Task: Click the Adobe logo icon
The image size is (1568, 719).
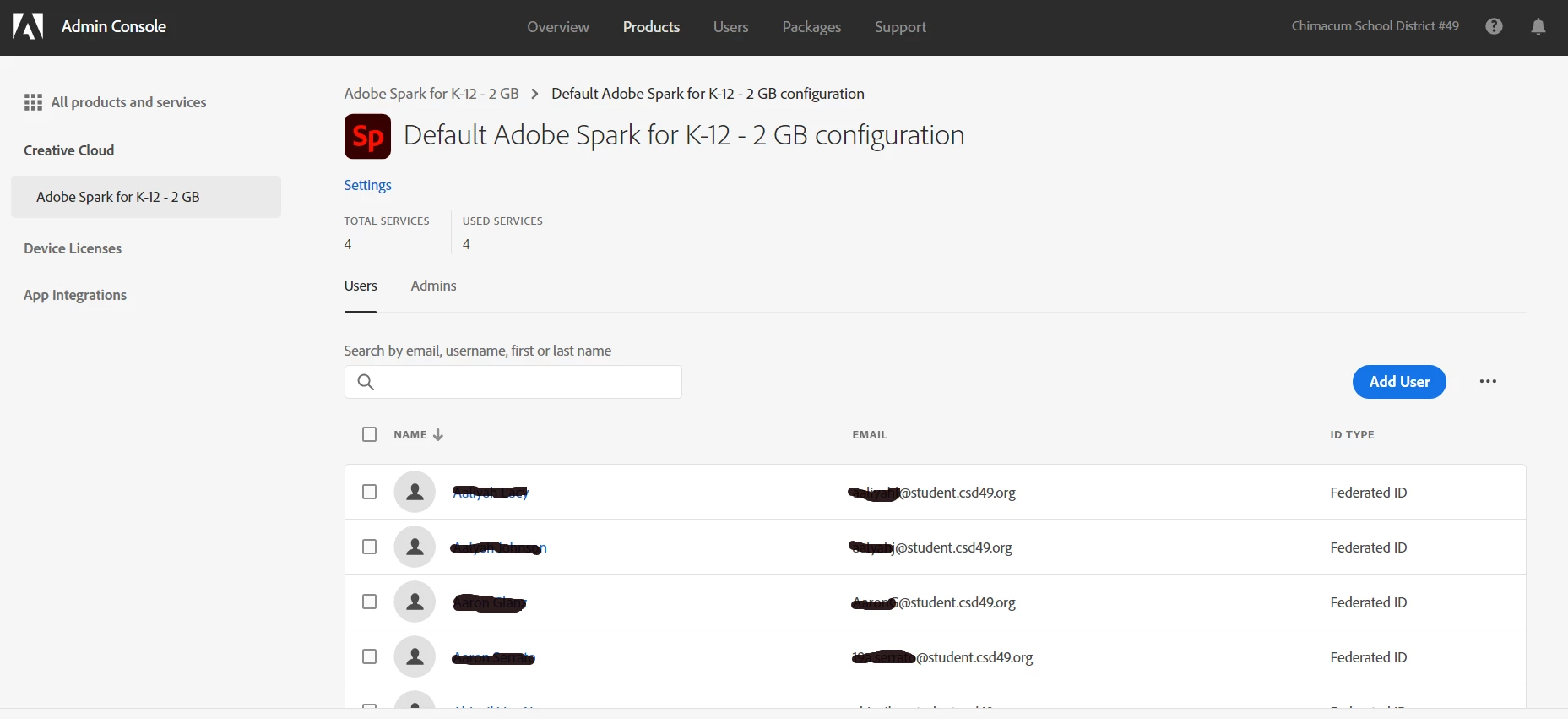Action: click(x=28, y=27)
